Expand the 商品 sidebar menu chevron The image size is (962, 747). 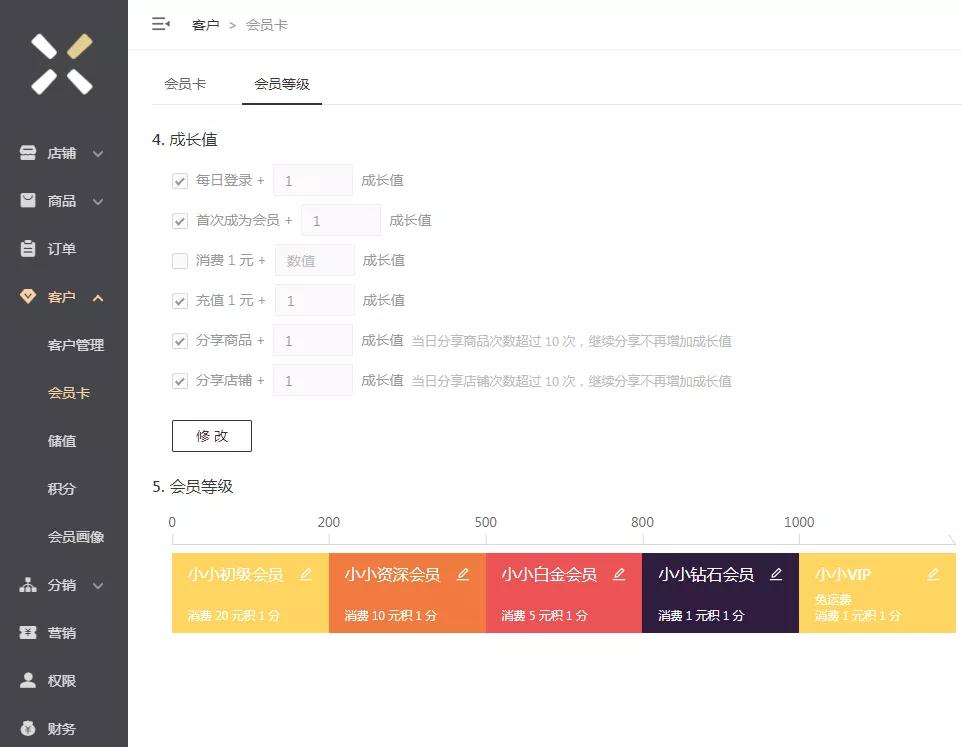98,201
